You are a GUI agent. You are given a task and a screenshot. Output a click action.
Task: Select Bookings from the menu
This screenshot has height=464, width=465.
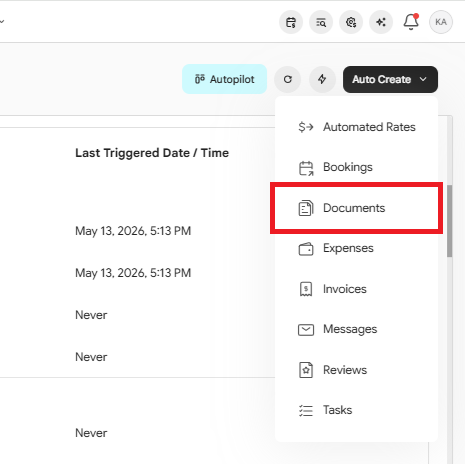[356, 167]
